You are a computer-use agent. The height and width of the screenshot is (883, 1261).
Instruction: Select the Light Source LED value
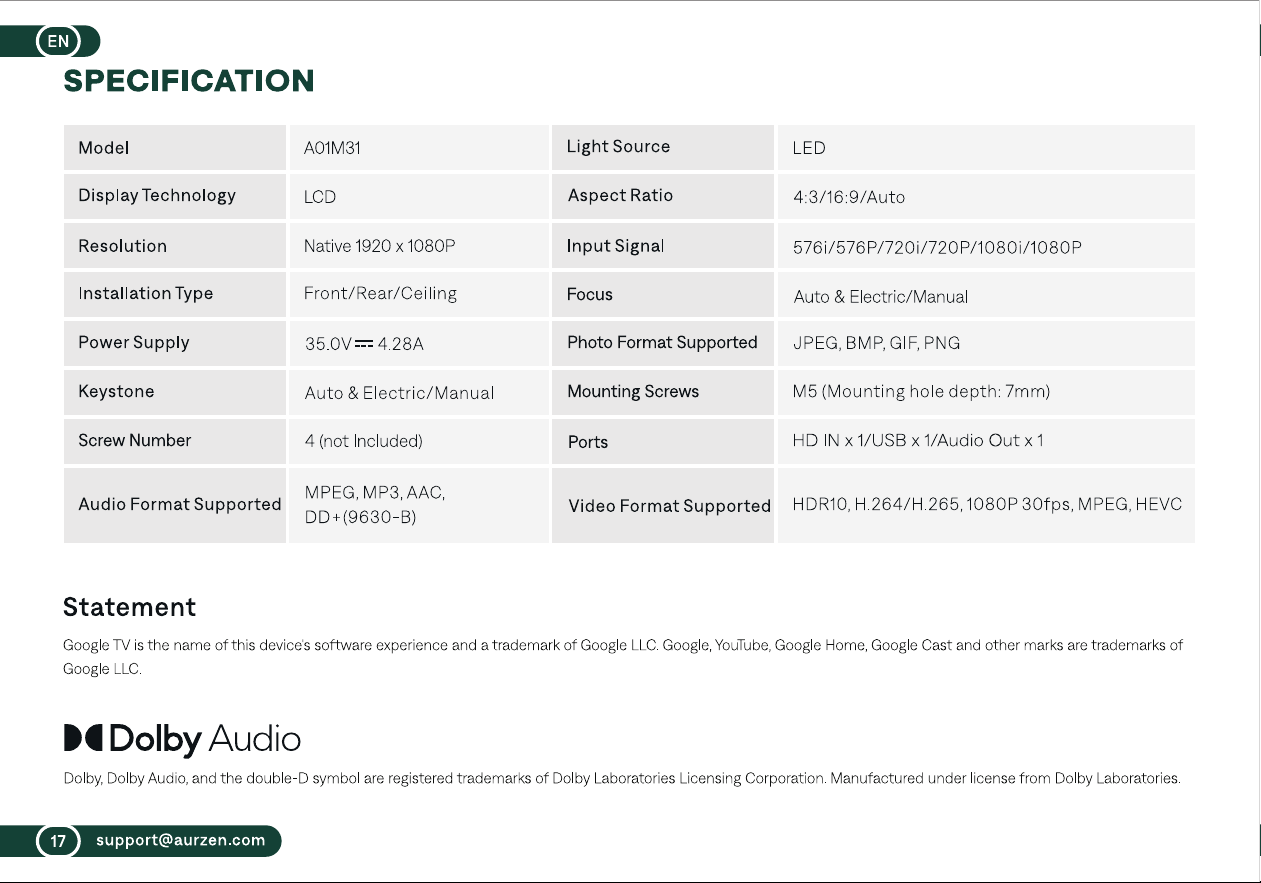809,148
